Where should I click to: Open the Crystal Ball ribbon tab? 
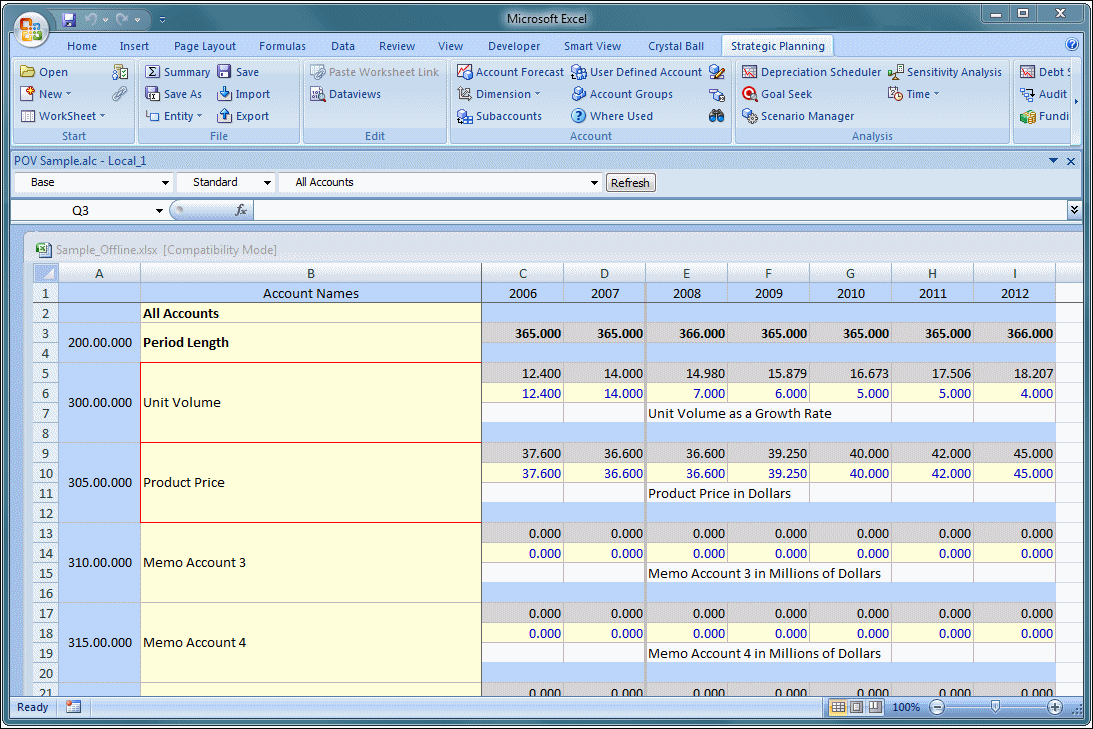(676, 46)
